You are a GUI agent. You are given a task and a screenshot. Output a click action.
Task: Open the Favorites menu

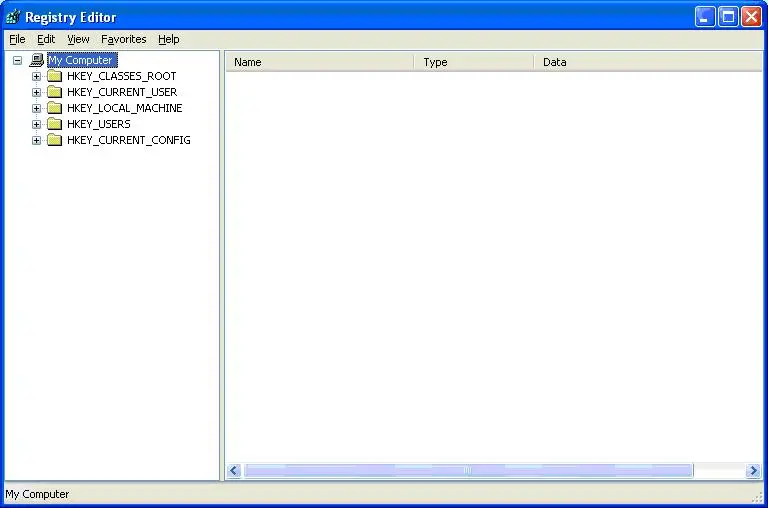[123, 39]
